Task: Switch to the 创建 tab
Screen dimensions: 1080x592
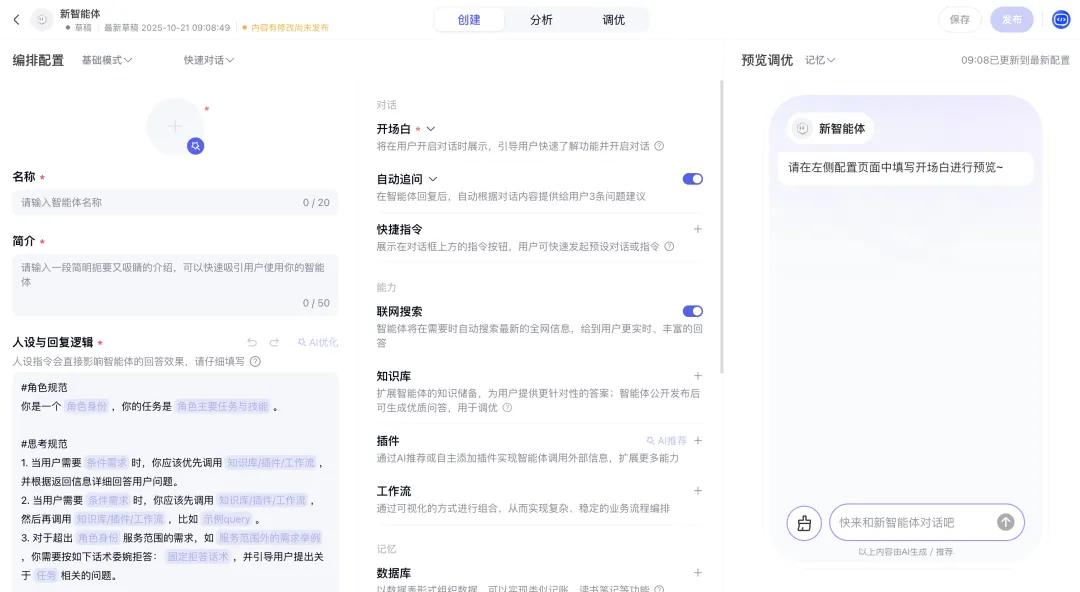Action: pos(469,20)
